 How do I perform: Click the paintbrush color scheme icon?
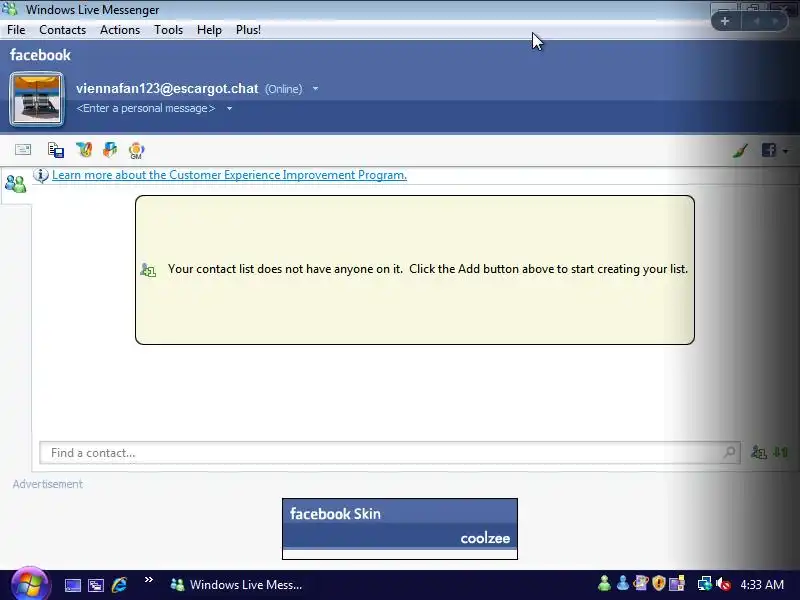click(740, 150)
